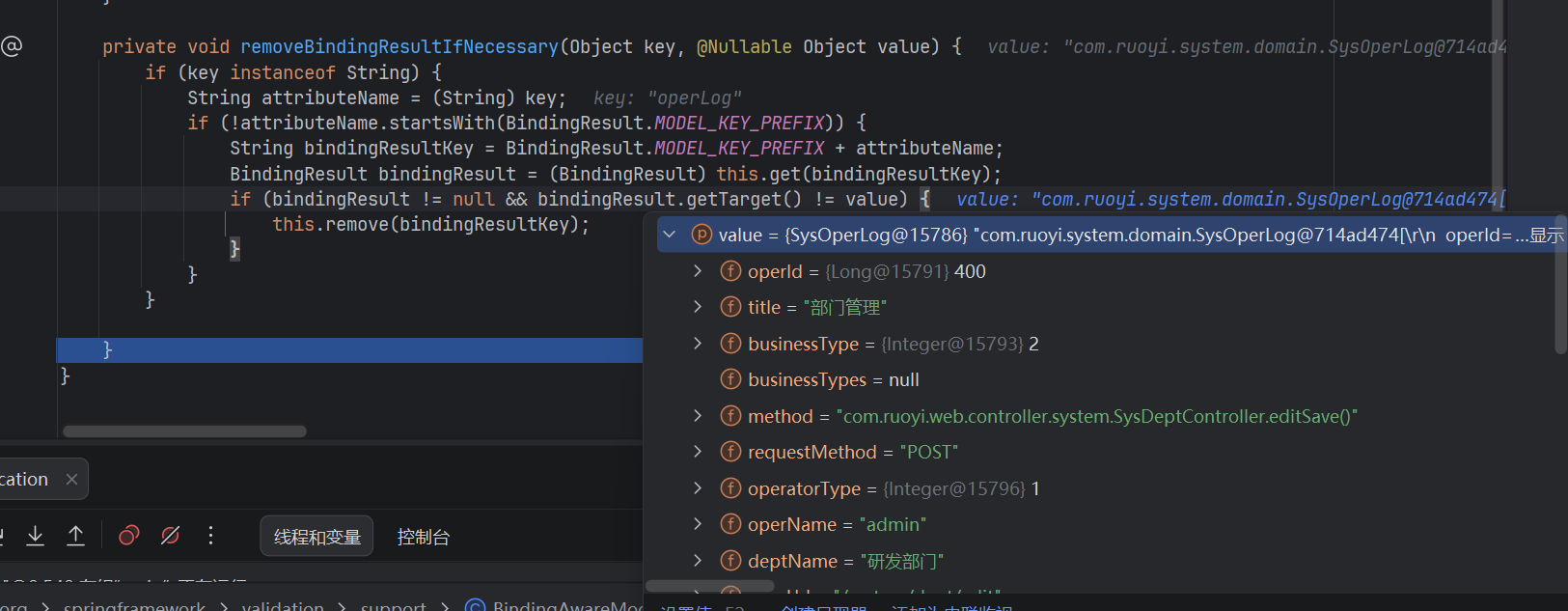This screenshot has height=611, width=1568.
Task: Click field icon beside operId
Action: point(730,271)
